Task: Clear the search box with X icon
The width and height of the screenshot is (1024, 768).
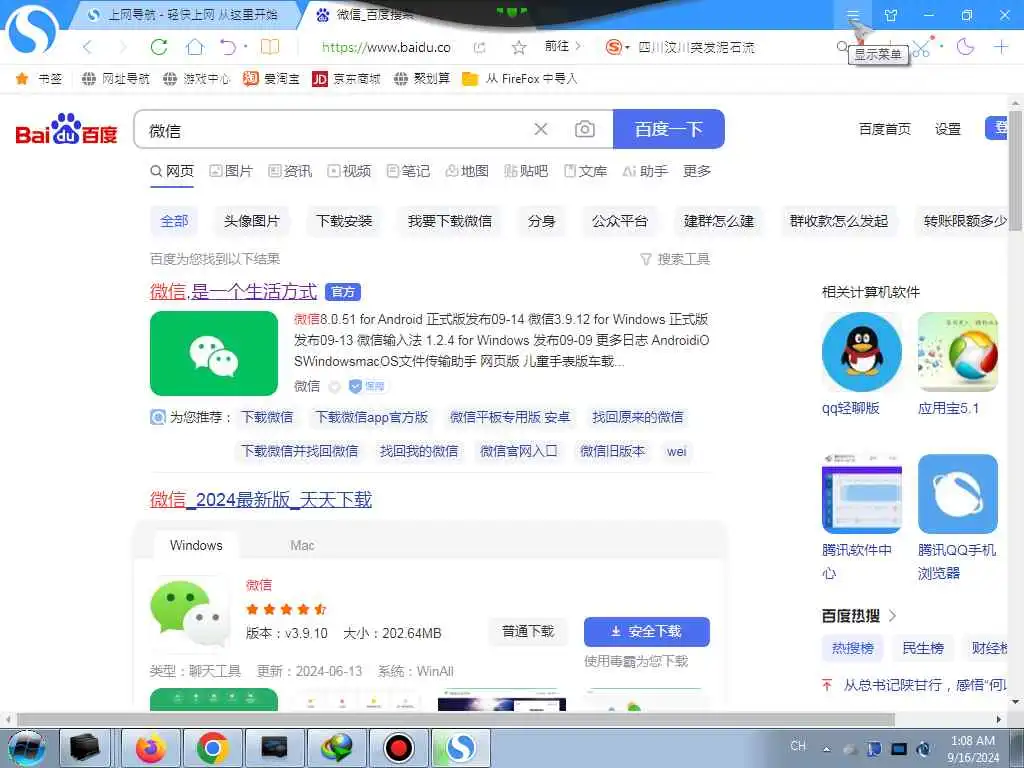Action: coord(541,129)
